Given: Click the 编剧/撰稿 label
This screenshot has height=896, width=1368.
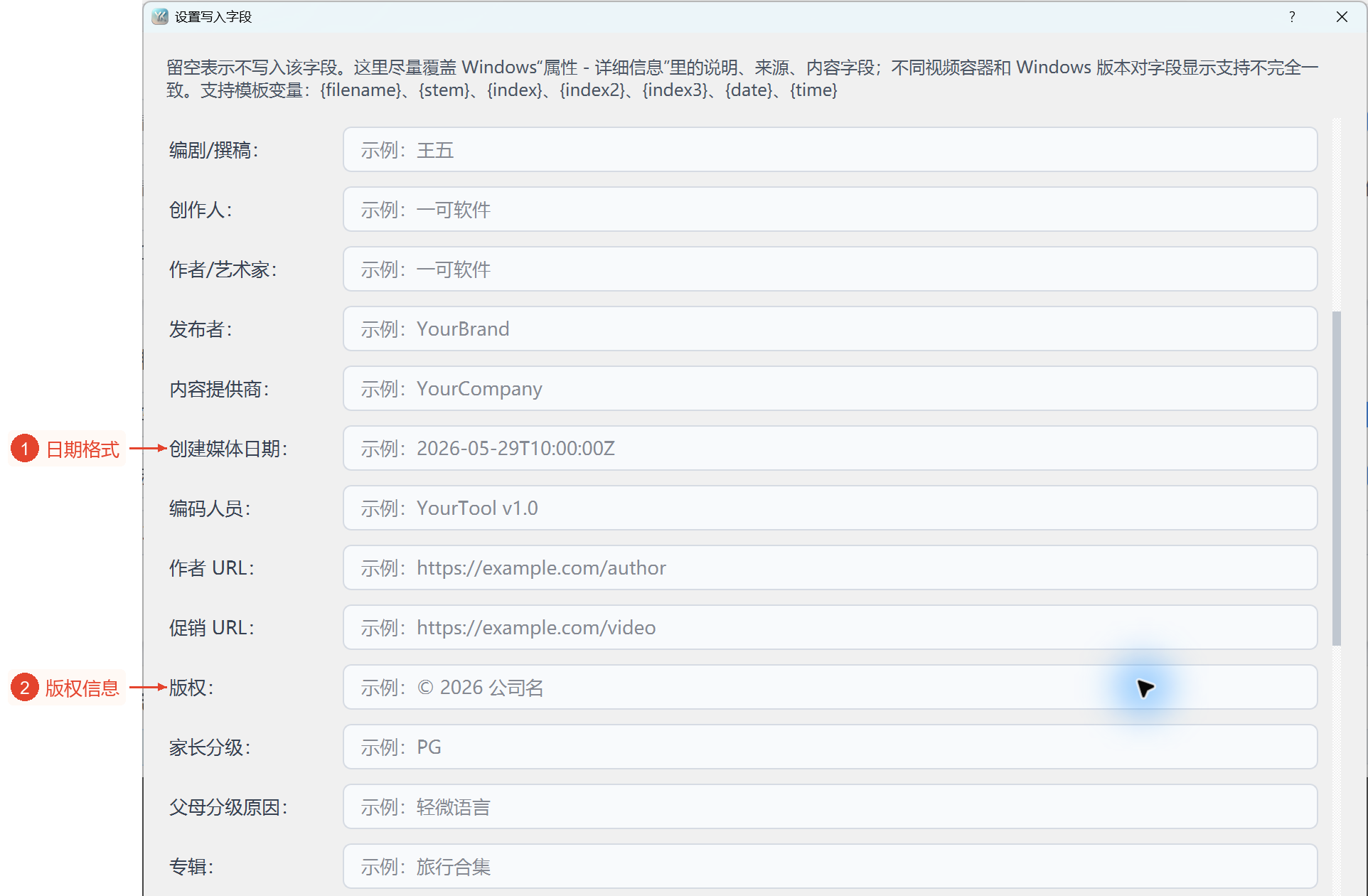Looking at the screenshot, I should 214,150.
